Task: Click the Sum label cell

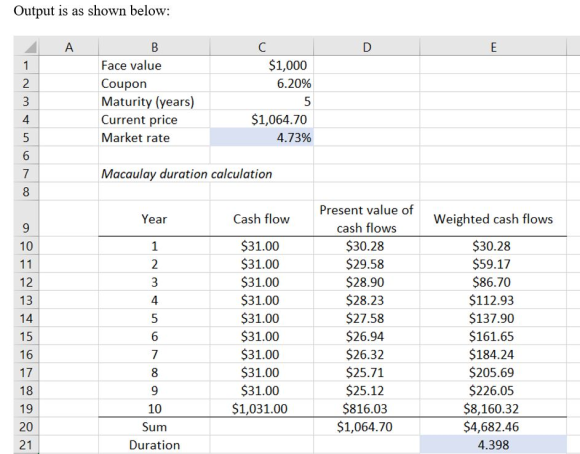Action: click(x=154, y=427)
